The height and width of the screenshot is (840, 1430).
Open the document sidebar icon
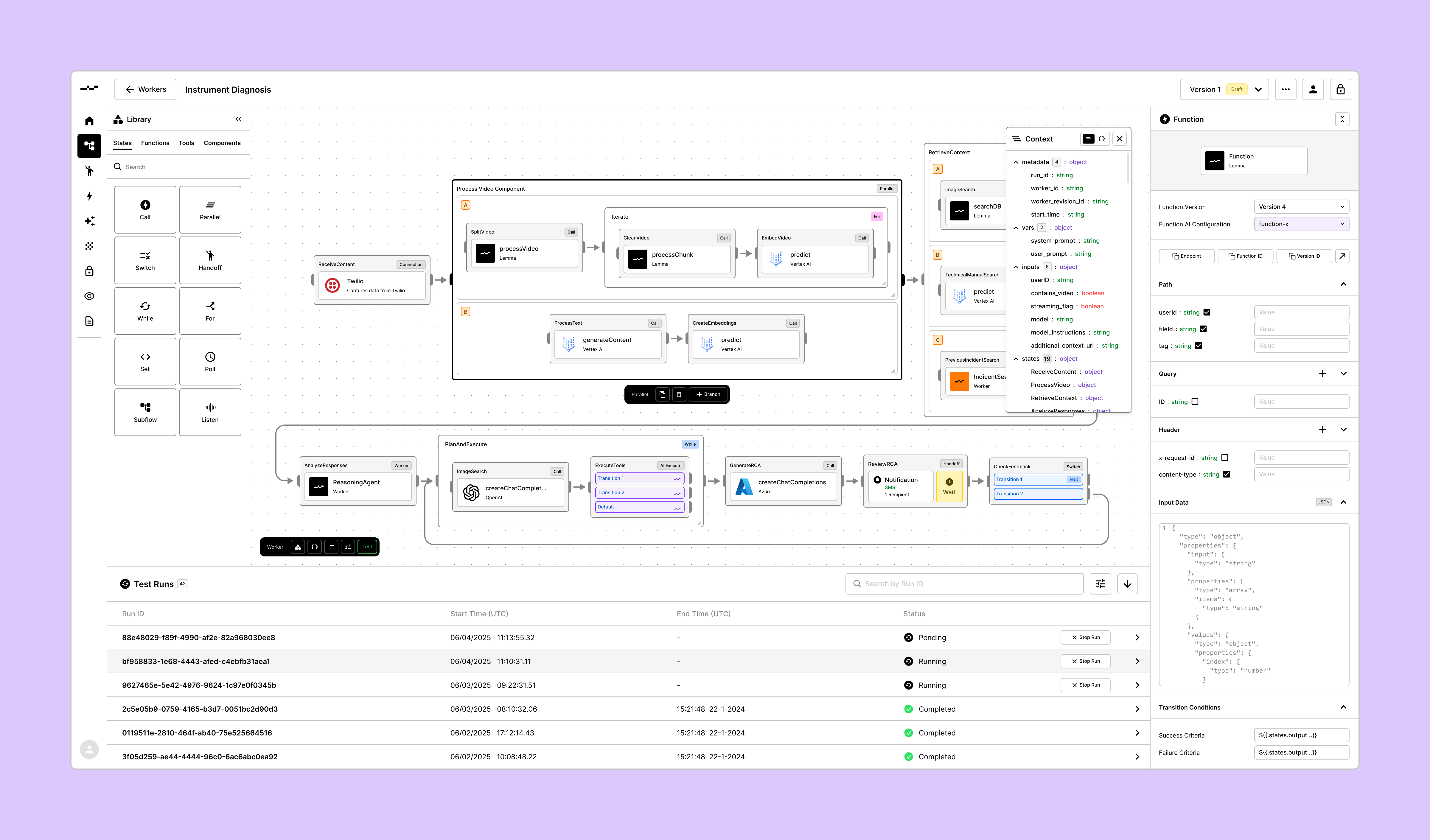[x=89, y=321]
